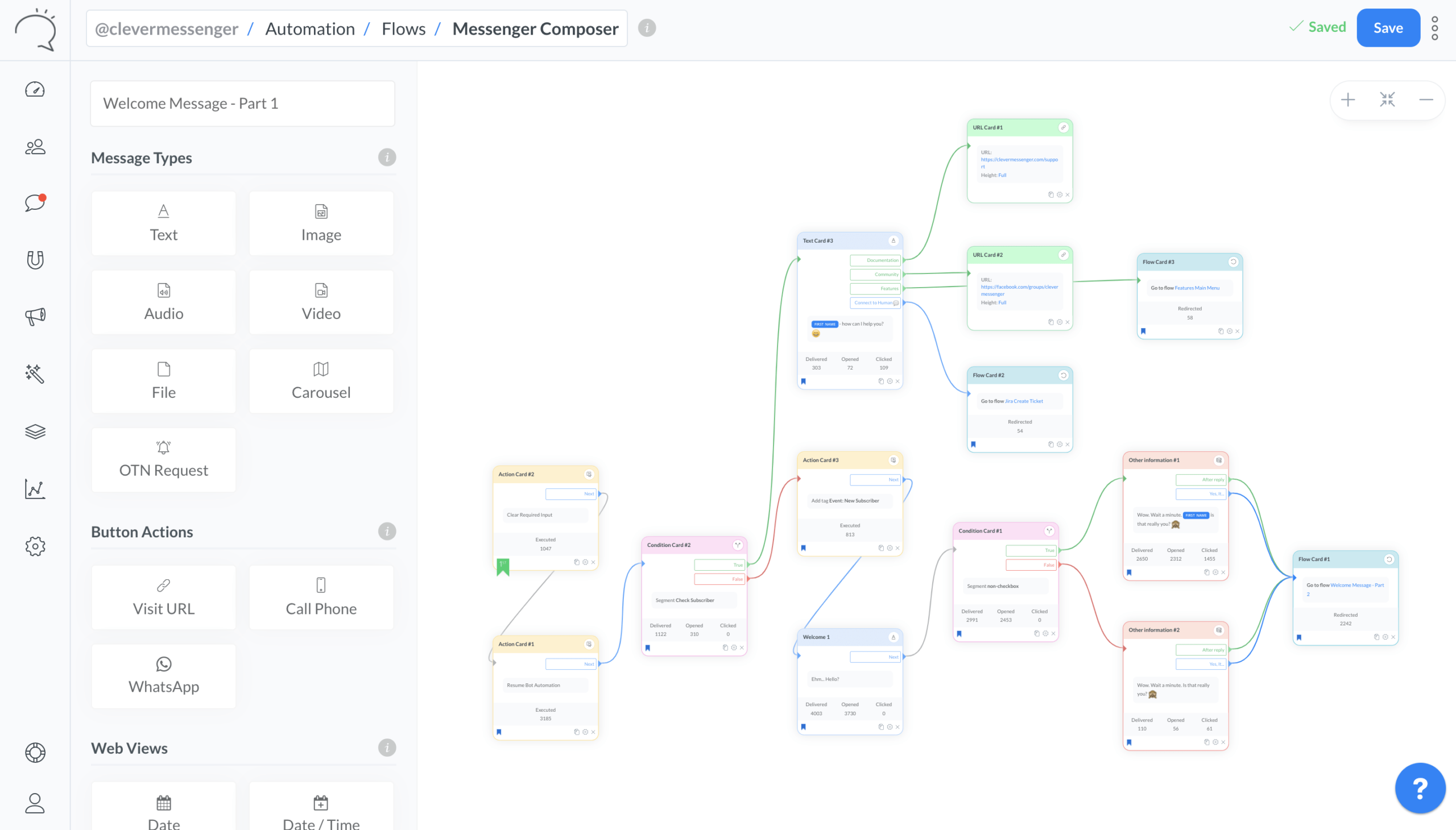Go to @clevermessenger breadcrumb
This screenshot has width=1456, height=830.
point(167,28)
